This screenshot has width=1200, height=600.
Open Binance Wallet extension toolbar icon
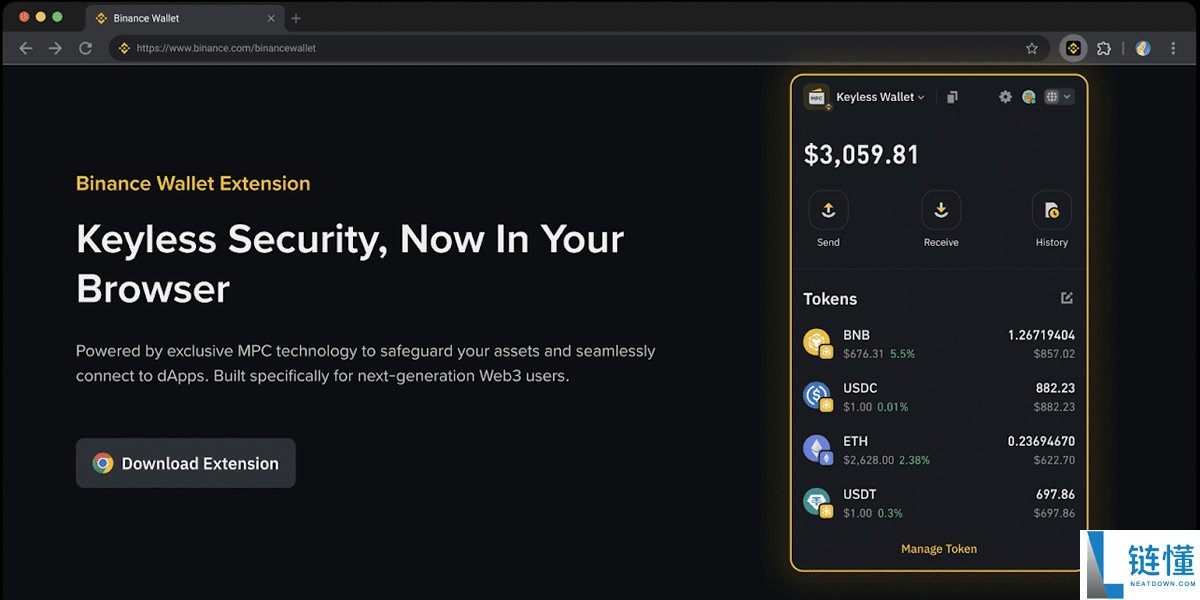(x=1073, y=48)
